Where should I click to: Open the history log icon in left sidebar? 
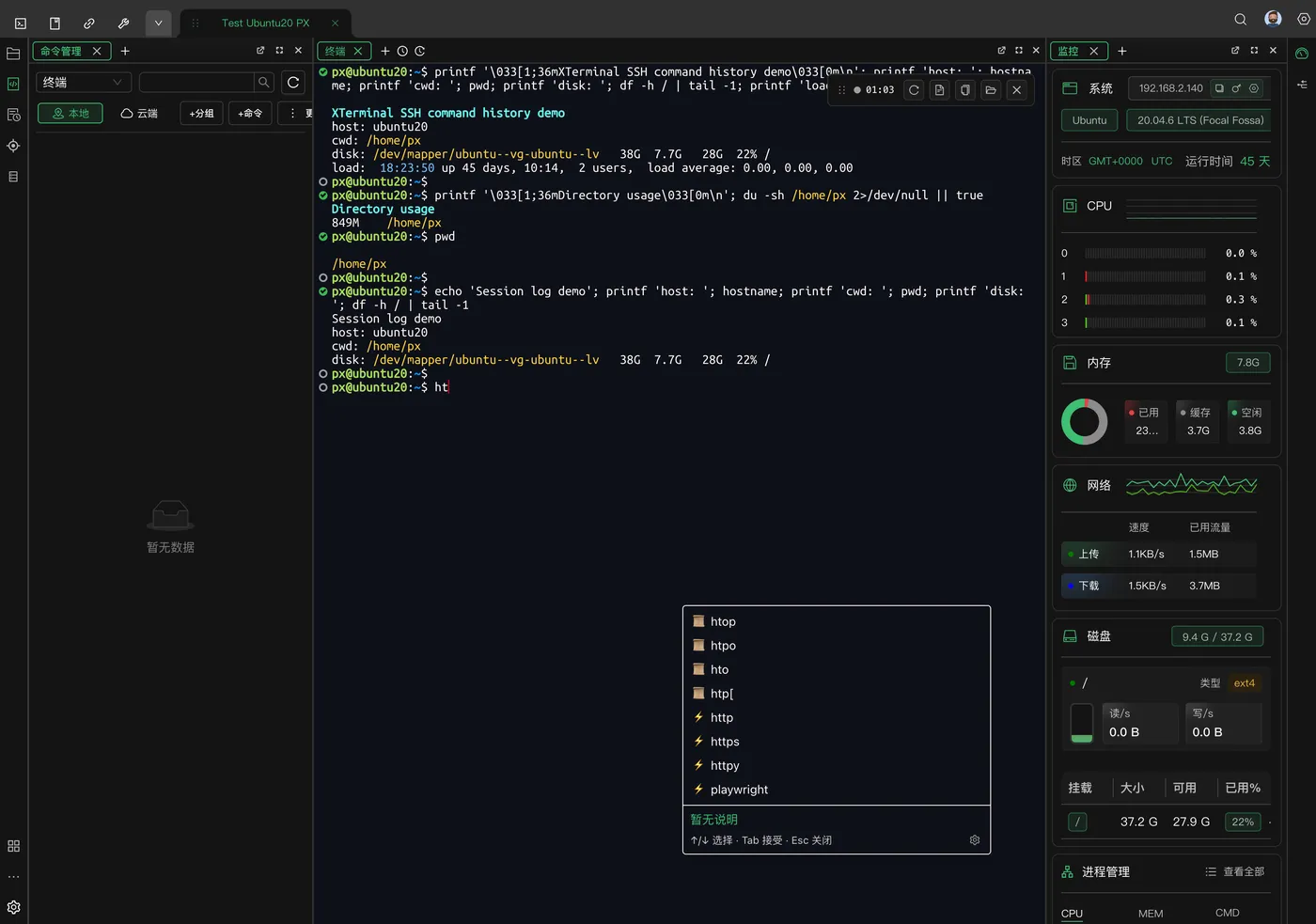click(x=13, y=115)
